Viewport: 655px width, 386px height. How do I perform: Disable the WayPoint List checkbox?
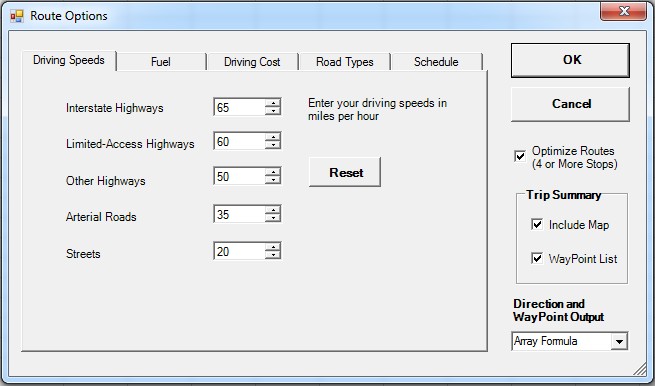coord(537,258)
